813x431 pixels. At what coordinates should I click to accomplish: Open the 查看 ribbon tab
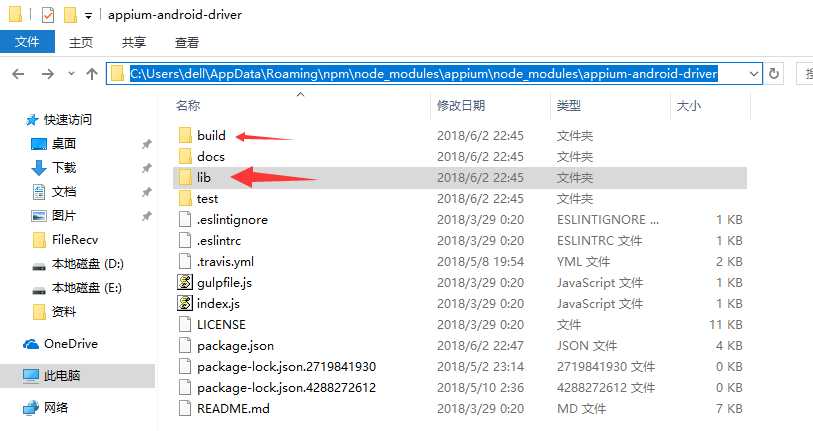pyautogui.click(x=187, y=43)
